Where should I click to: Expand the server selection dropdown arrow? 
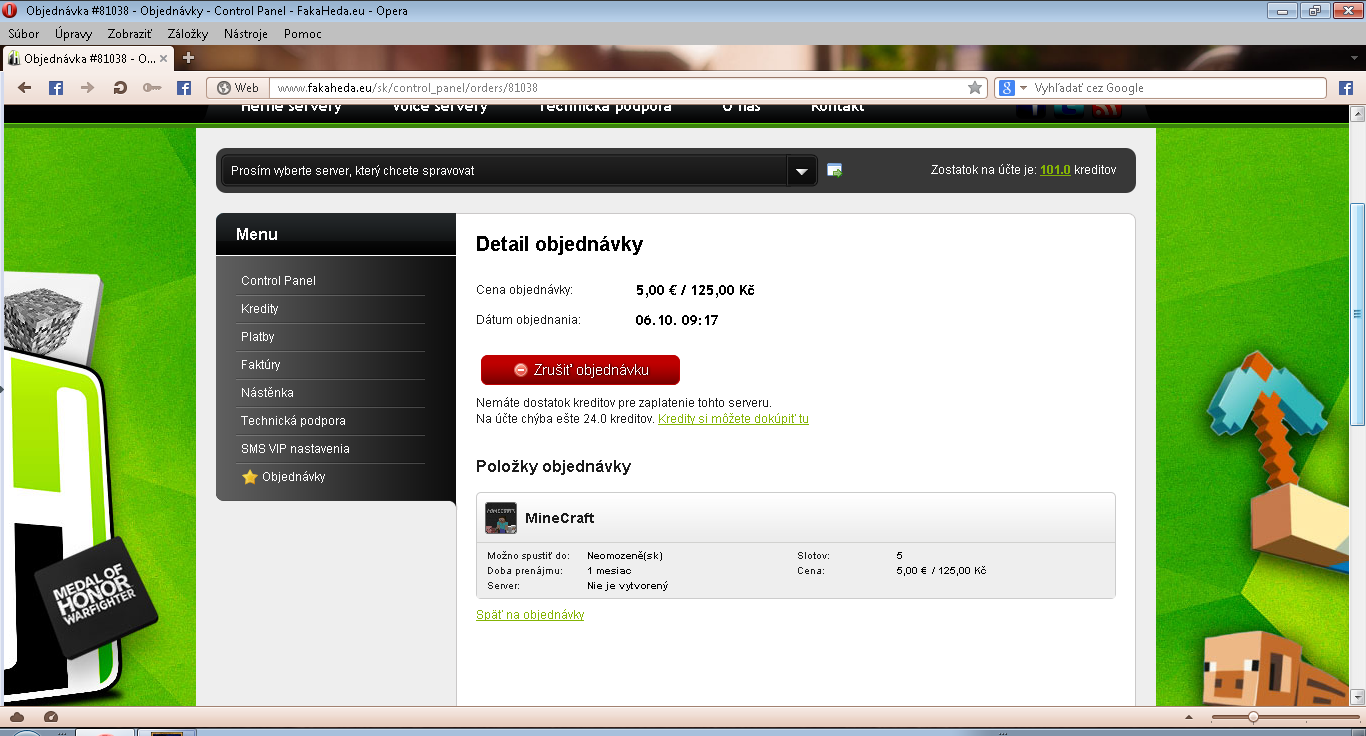pyautogui.click(x=801, y=171)
